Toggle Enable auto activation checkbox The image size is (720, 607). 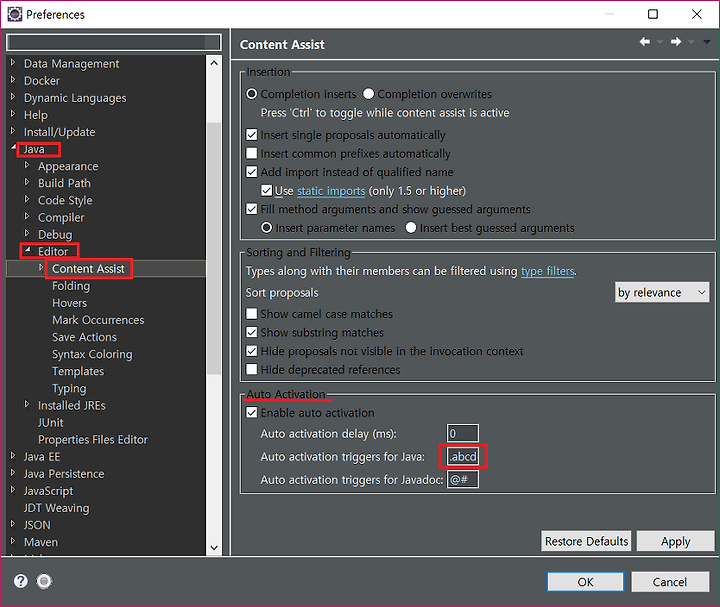(252, 413)
